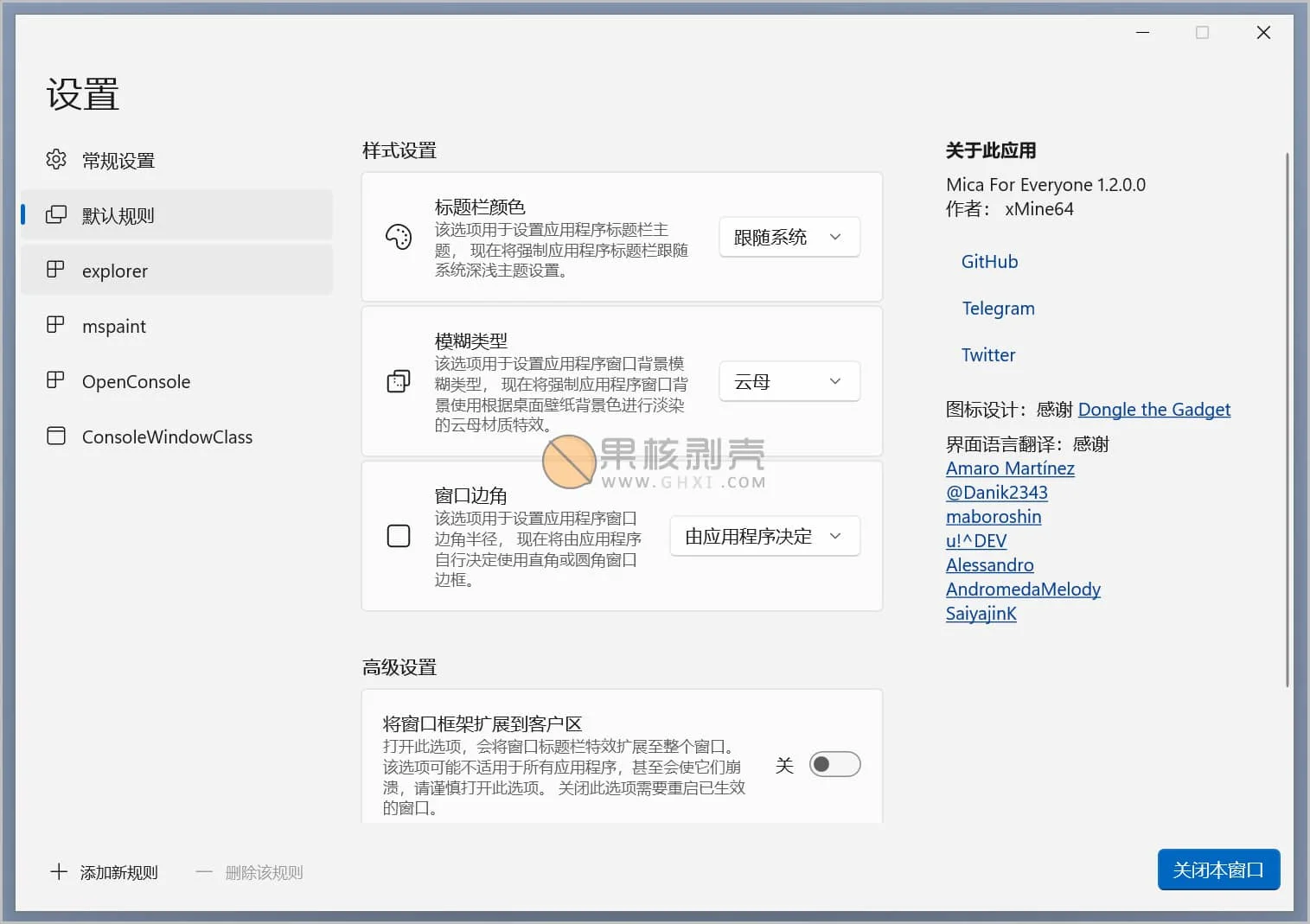Screen dimensions: 1310x924
Task: Click the ConsoleWindowClass rule icon
Action: [55, 436]
